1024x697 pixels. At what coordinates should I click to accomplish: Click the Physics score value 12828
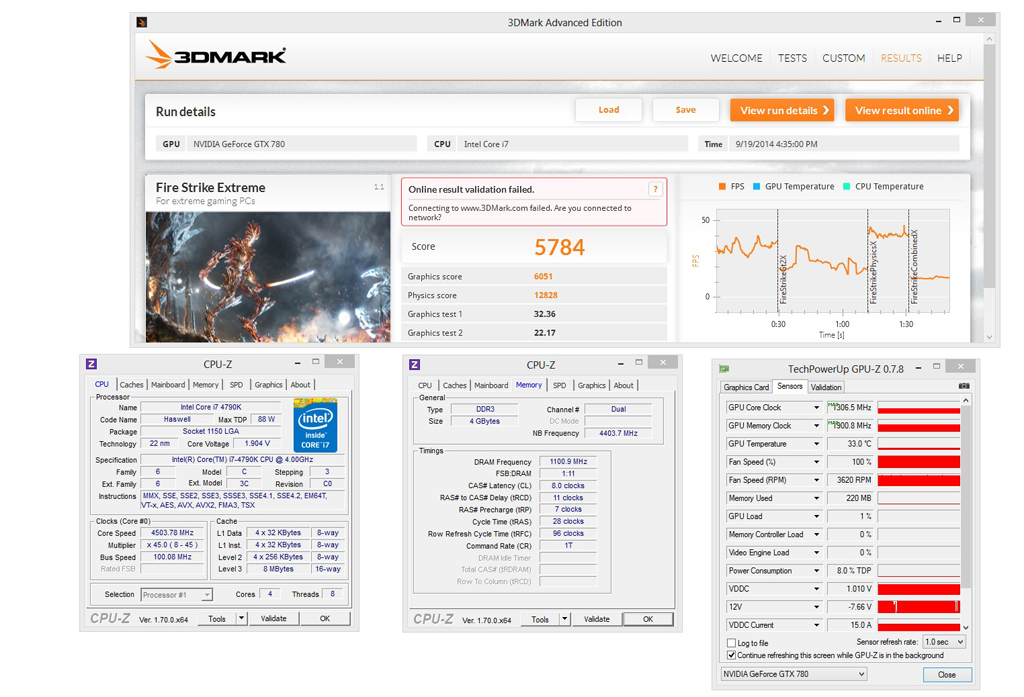[x=546, y=295]
